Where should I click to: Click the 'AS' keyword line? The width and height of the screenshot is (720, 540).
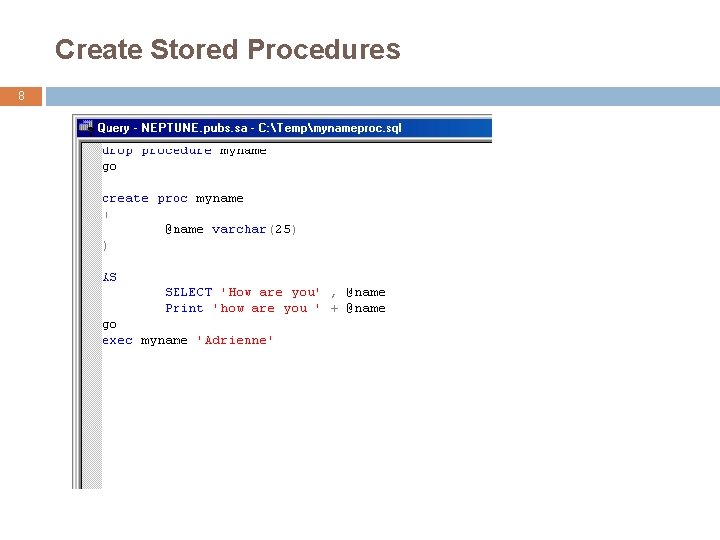[110, 277]
